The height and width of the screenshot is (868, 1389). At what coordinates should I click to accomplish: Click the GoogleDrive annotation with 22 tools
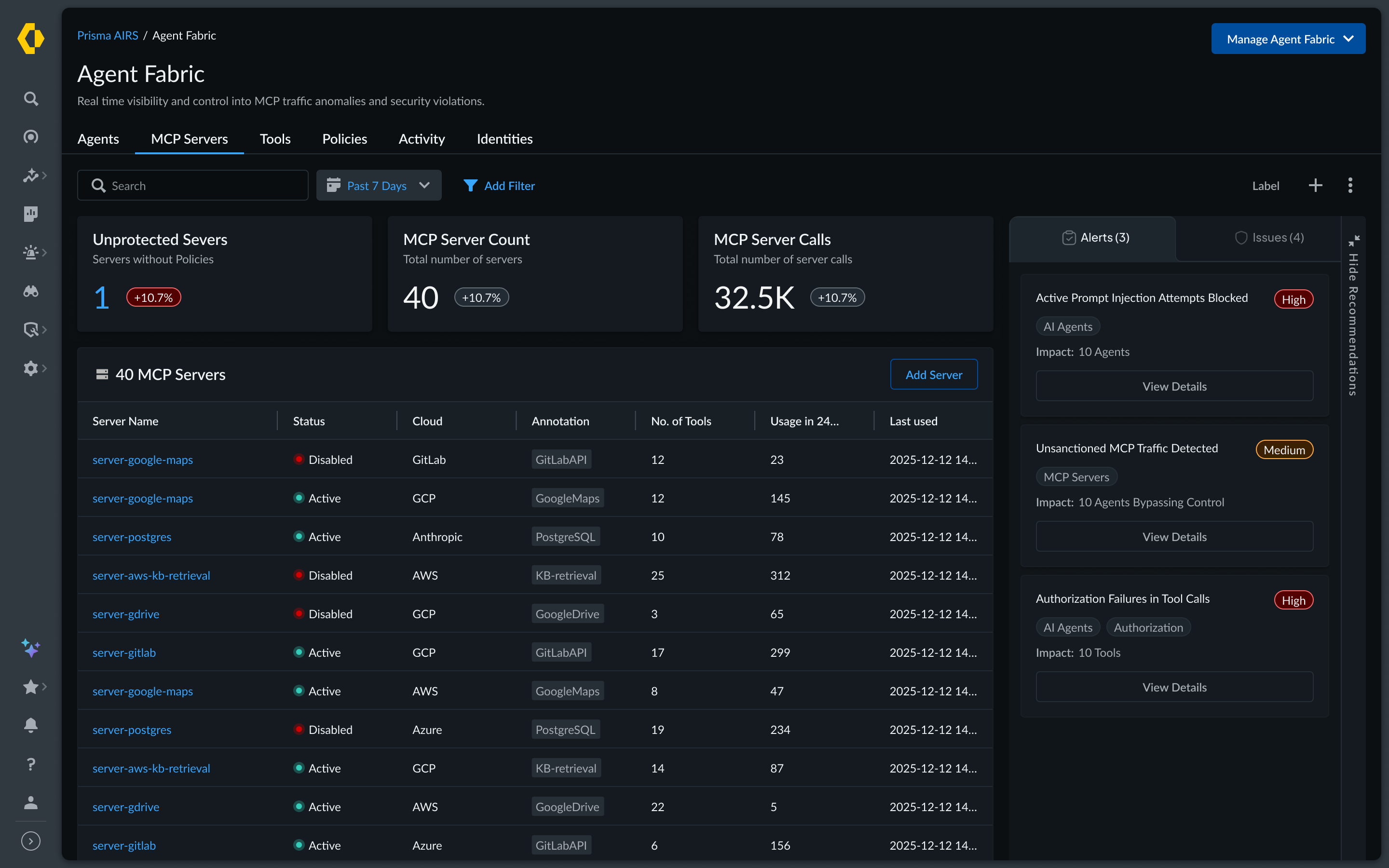tap(567, 807)
